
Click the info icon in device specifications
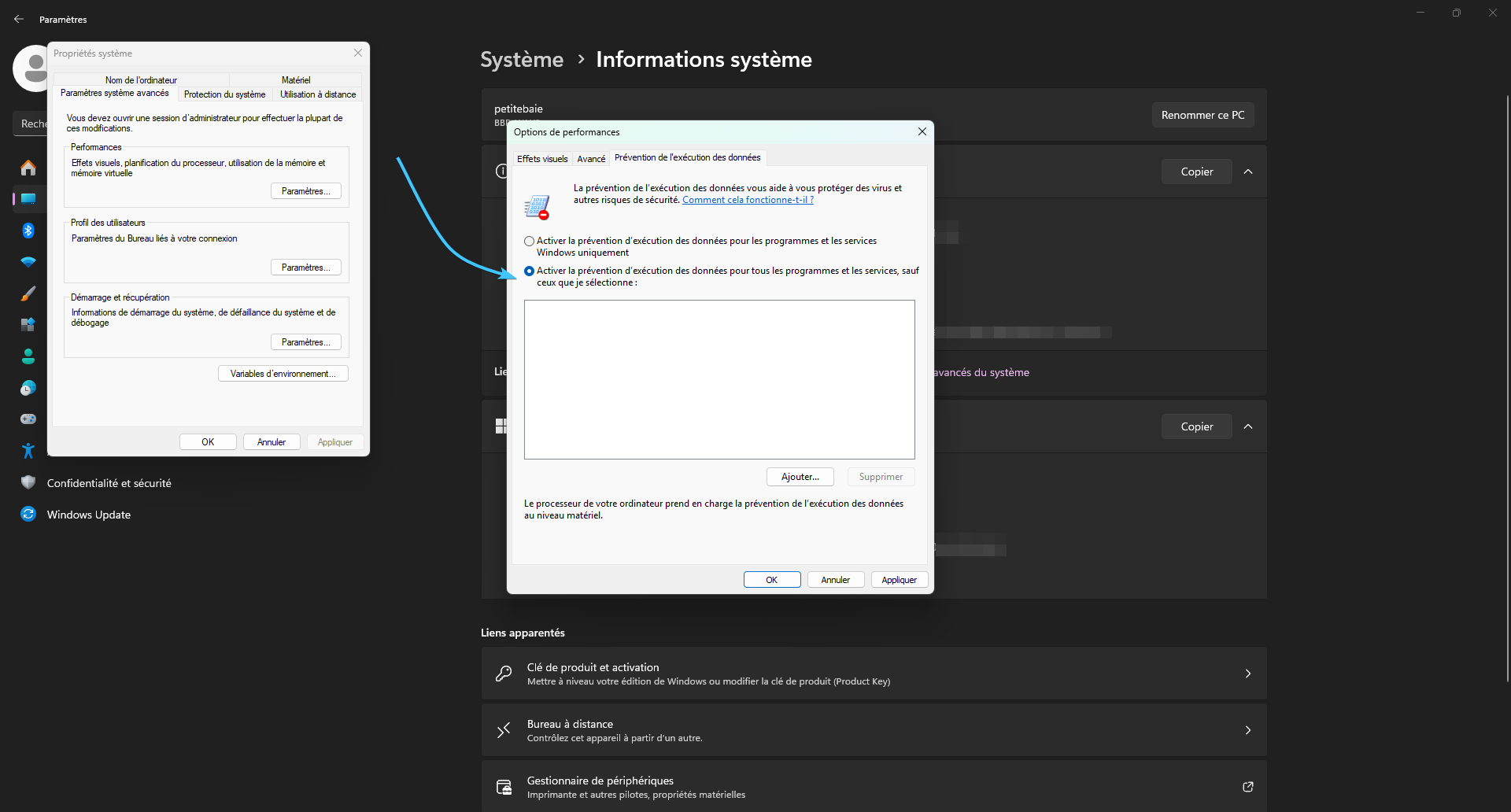[x=501, y=171]
